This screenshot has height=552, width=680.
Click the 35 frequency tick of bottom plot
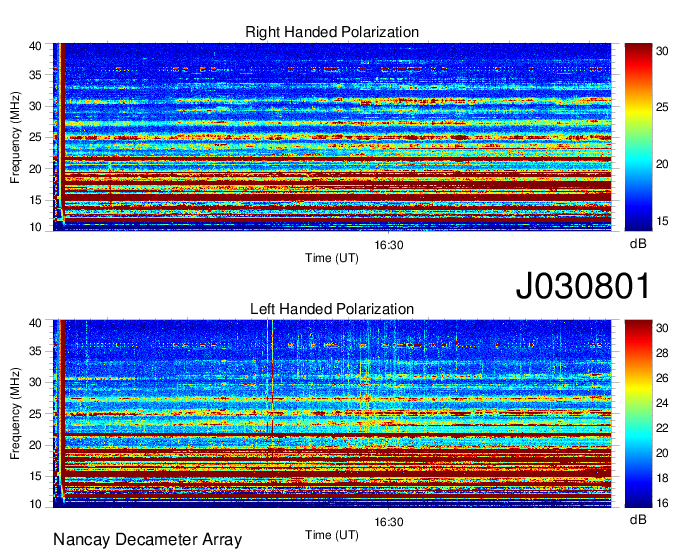(35, 351)
